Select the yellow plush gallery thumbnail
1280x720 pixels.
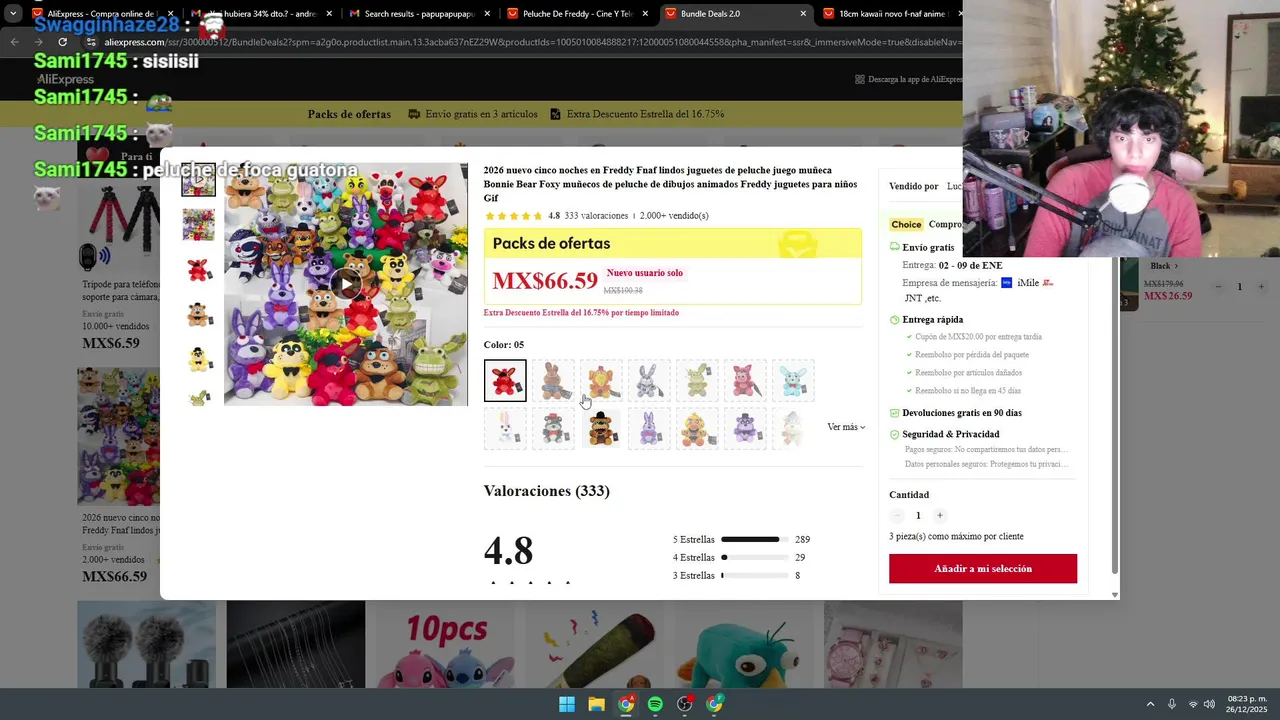pyautogui.click(x=198, y=360)
